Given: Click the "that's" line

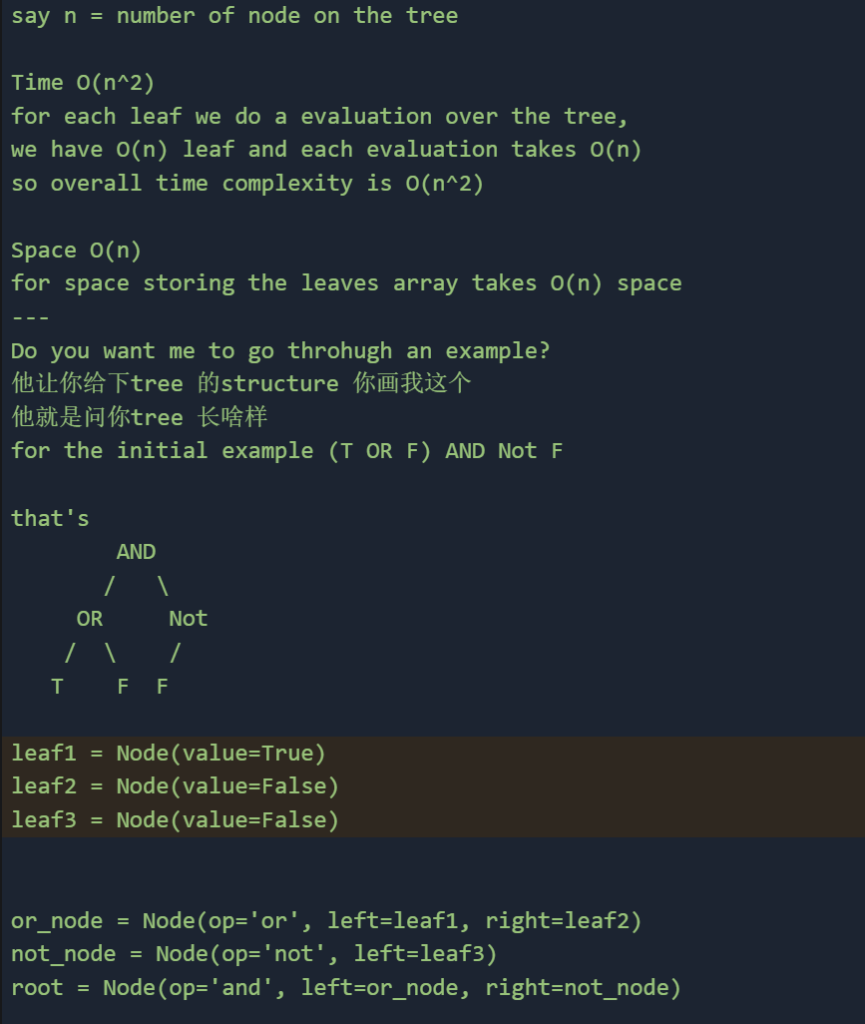Looking at the screenshot, I should 50,518.
